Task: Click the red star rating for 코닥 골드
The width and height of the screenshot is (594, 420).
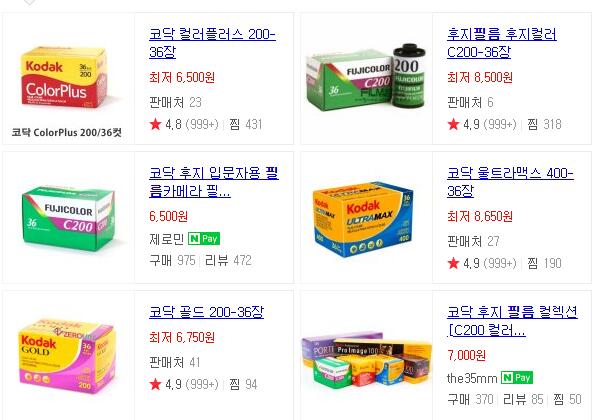Action: [155, 384]
